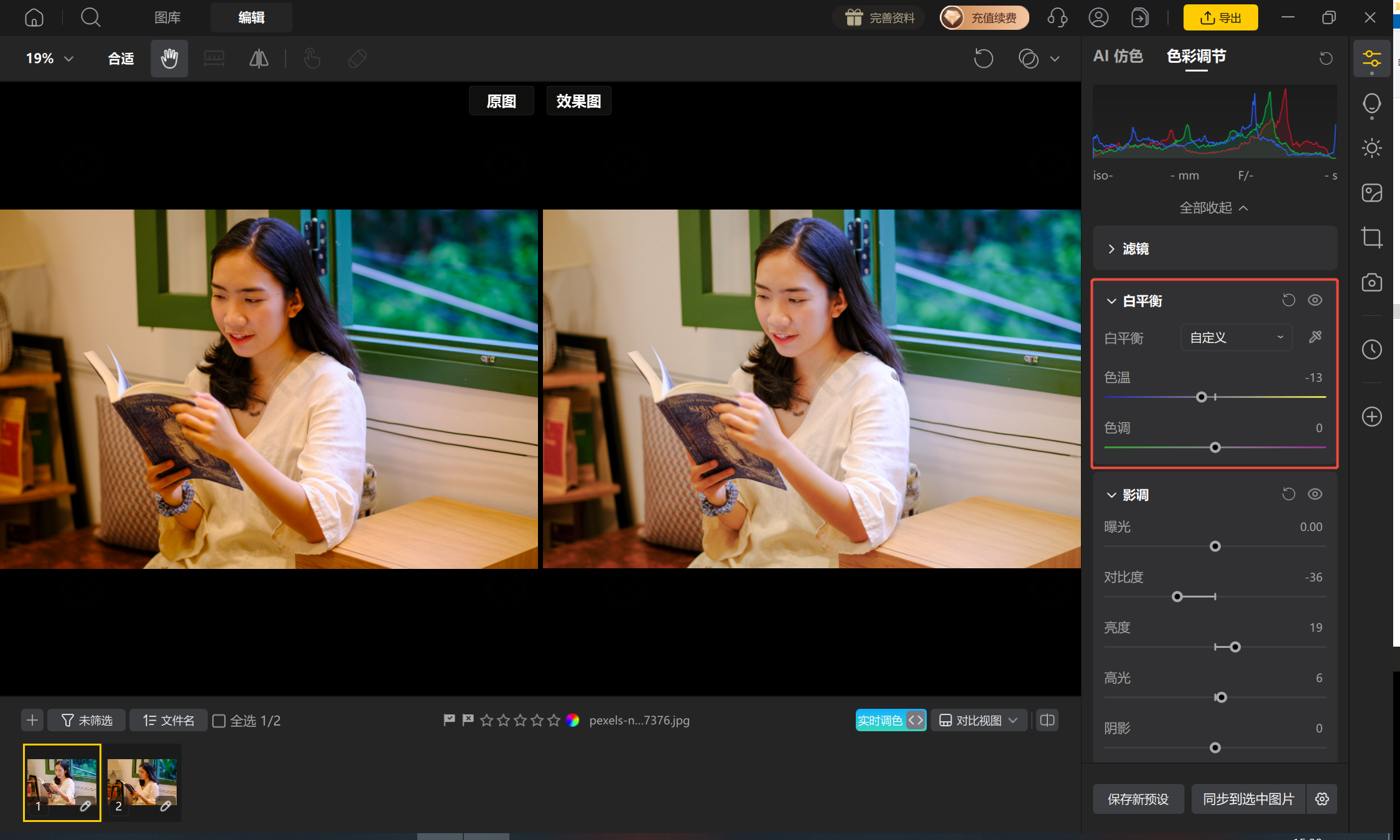Toggle the split compare view icon
This screenshot has height=840, width=1400.
click(x=1047, y=720)
